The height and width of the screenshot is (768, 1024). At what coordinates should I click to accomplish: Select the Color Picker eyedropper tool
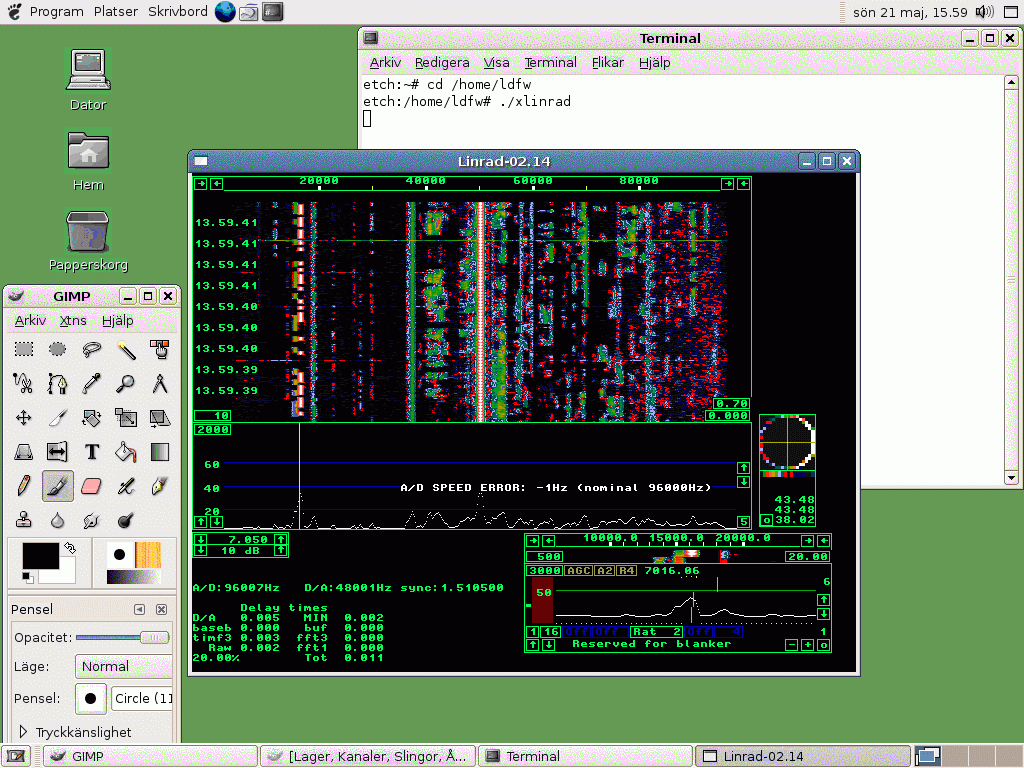tap(91, 383)
